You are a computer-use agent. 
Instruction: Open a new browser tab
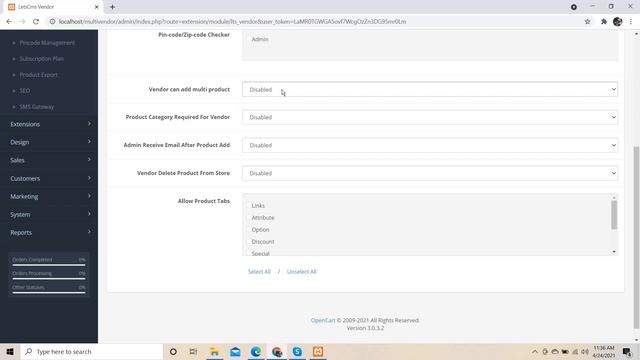[x=112, y=7]
